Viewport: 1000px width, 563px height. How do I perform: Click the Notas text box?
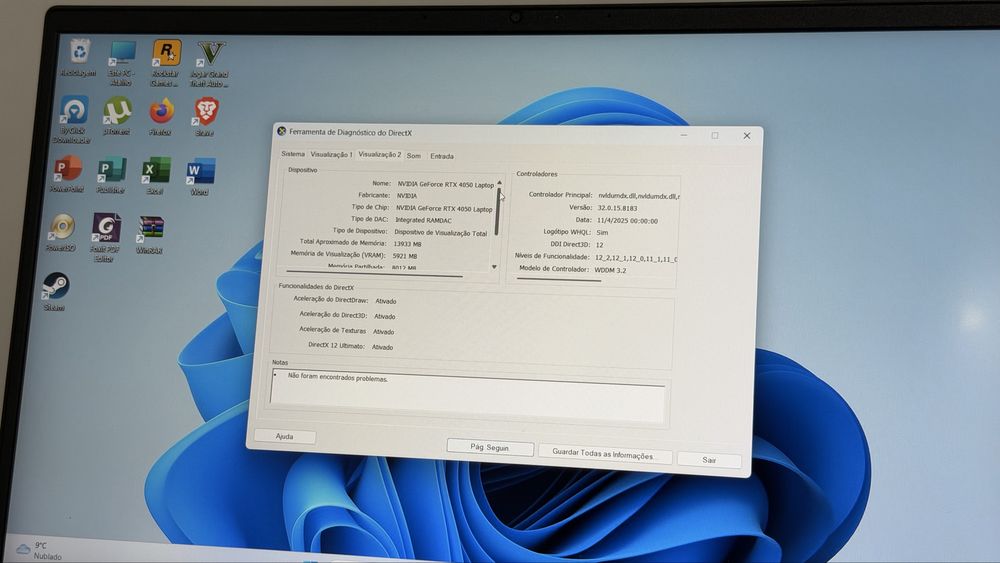coord(468,395)
